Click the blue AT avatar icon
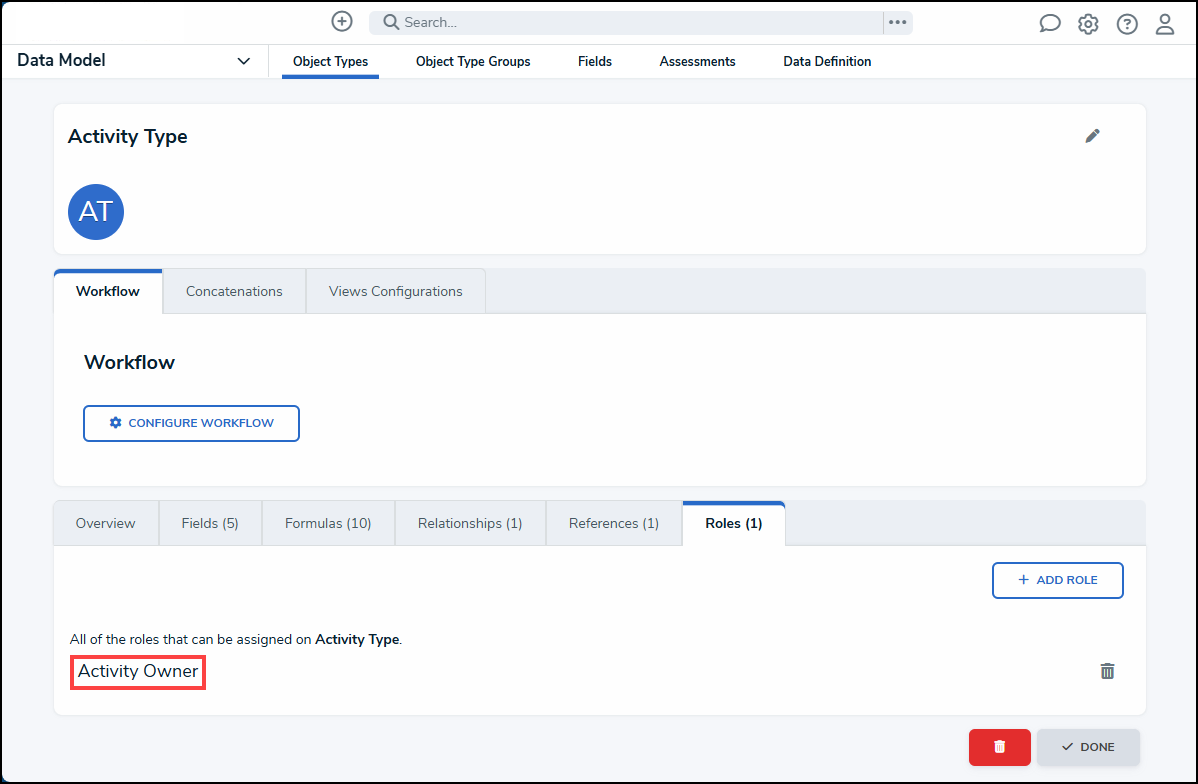Screen dimensions: 1198x784 click(x=96, y=212)
